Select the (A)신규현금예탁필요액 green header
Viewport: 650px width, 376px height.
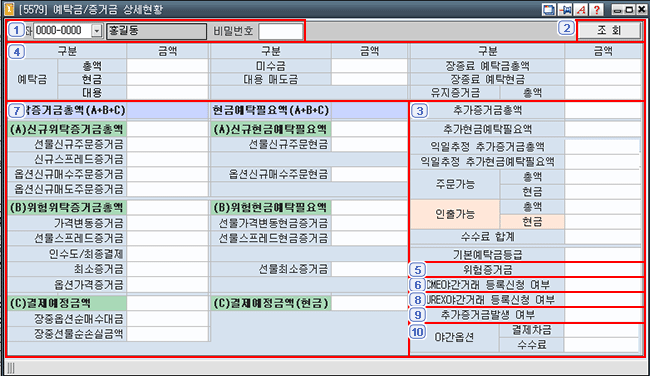pyautogui.click(x=271, y=129)
